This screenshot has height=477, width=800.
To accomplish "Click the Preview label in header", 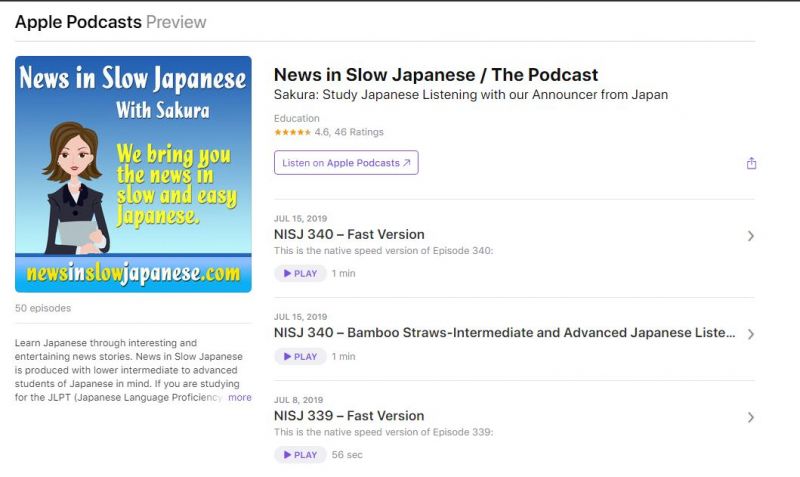I will (x=178, y=22).
